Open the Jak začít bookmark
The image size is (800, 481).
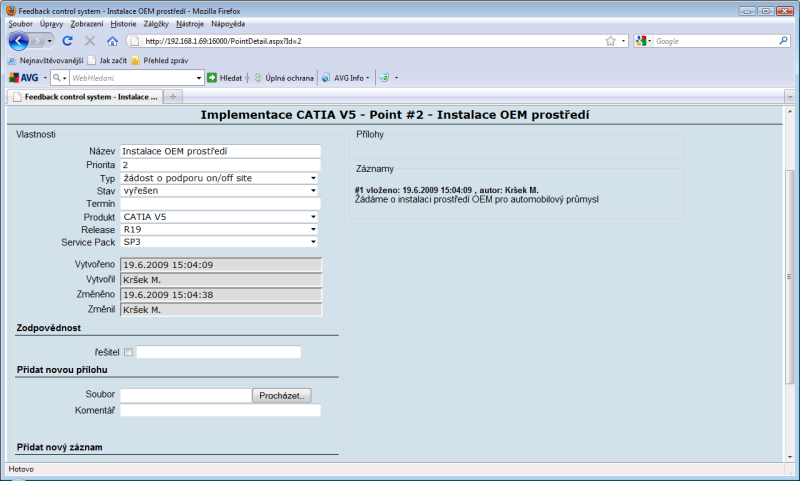tap(108, 61)
